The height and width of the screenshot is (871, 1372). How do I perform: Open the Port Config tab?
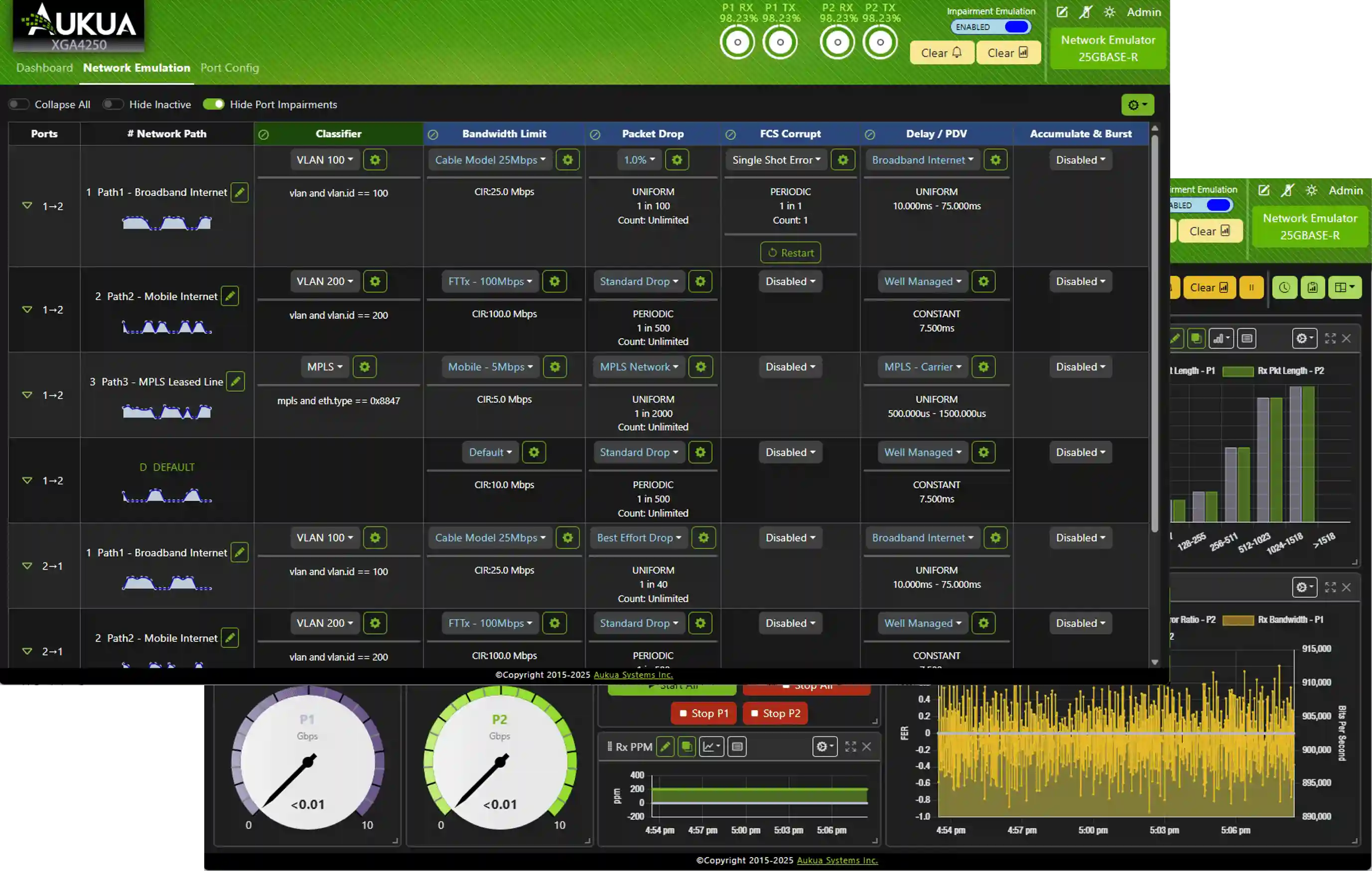pyautogui.click(x=230, y=68)
